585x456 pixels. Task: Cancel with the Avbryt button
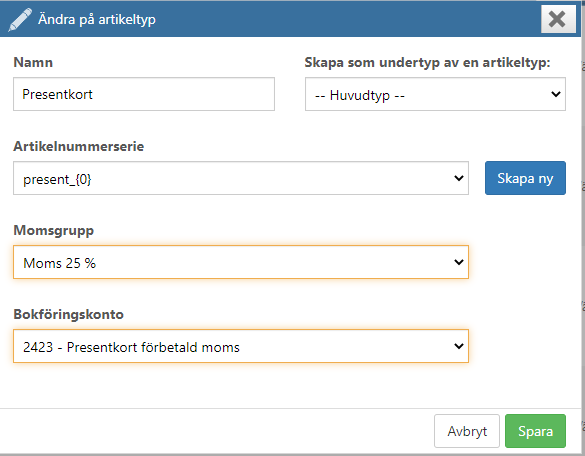click(467, 431)
